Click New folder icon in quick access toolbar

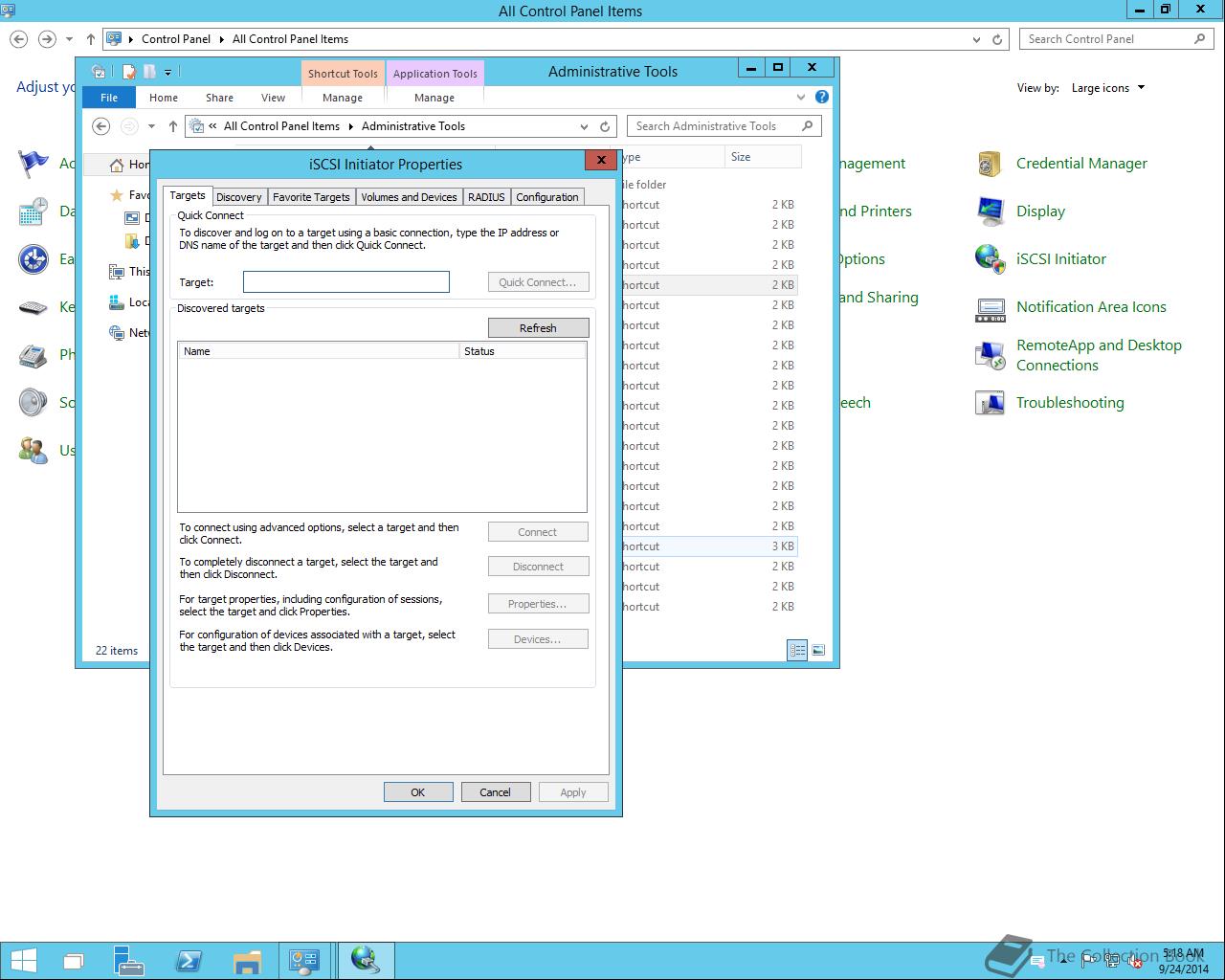(149, 72)
